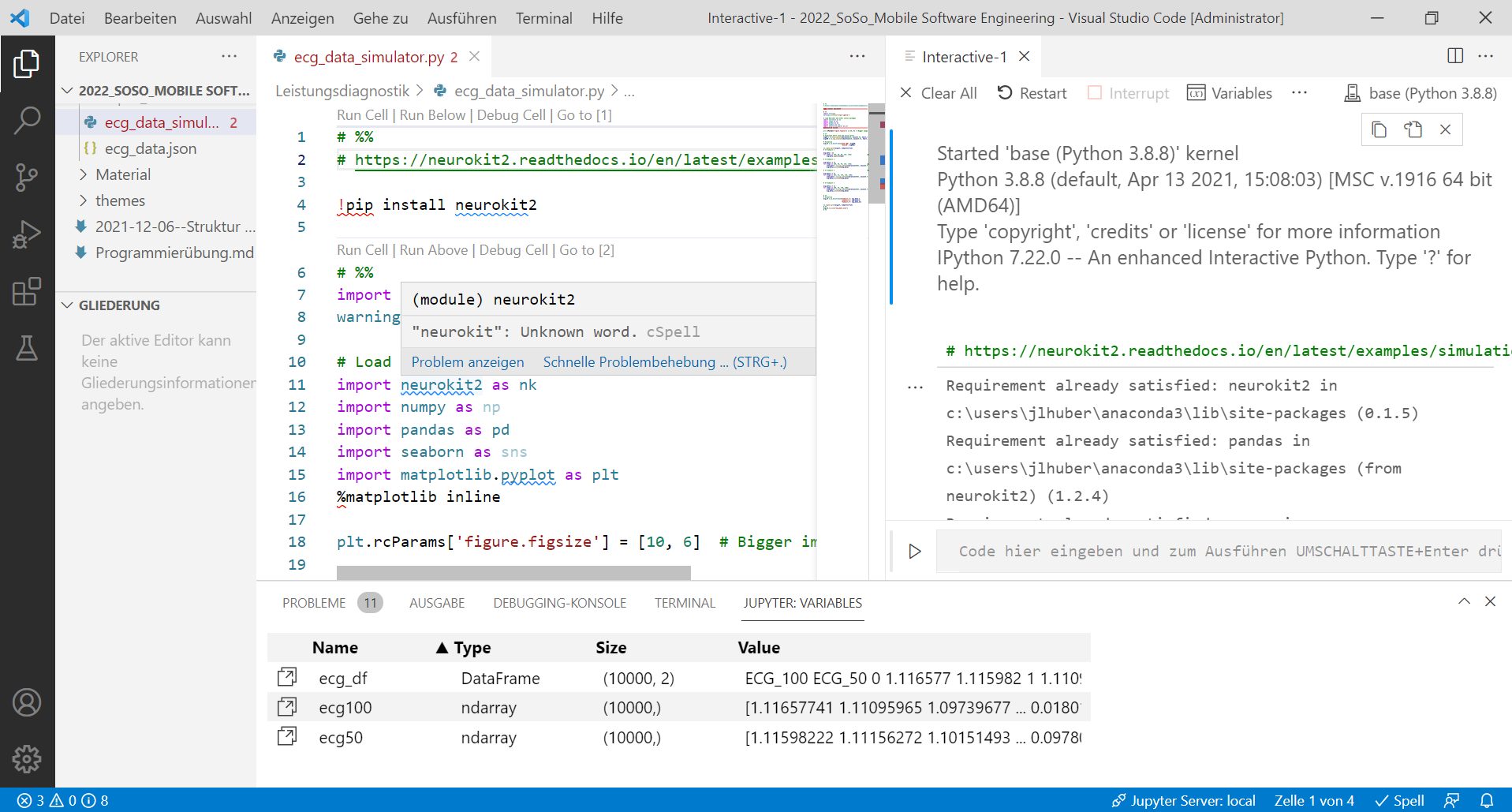
Task: Select the base Python 3.8.8 kernel
Action: pyautogui.click(x=1421, y=93)
